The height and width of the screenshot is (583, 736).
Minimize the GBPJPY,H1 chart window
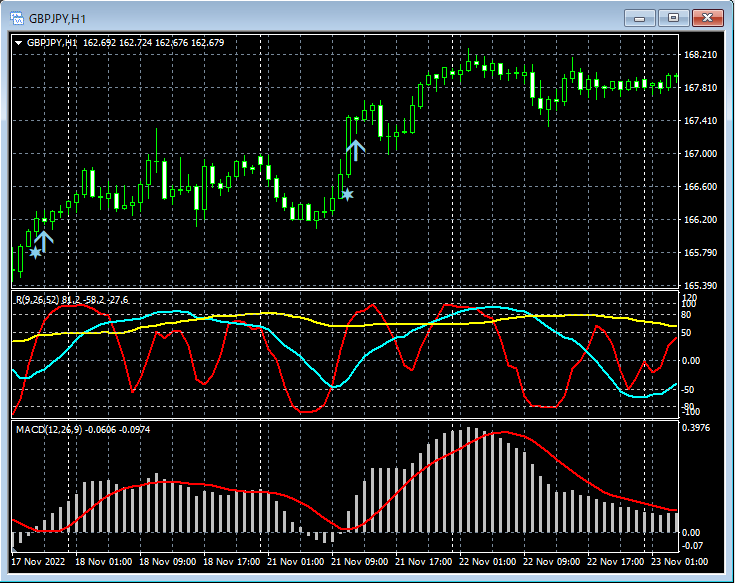(640, 18)
